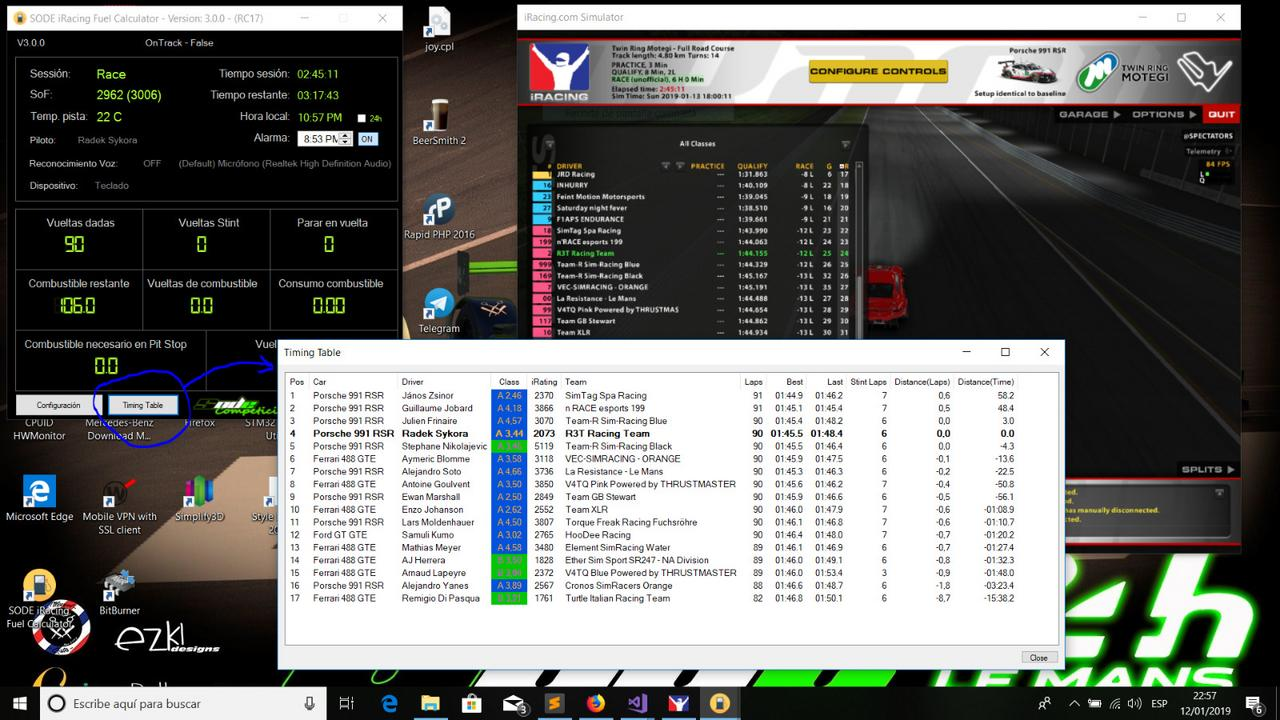
Task: Open Mail app from taskbar
Action: 514,703
